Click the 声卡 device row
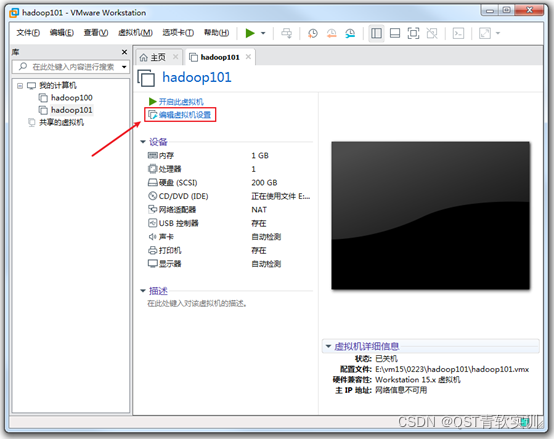Image resolution: width=554 pixels, height=439 pixels. [229, 237]
